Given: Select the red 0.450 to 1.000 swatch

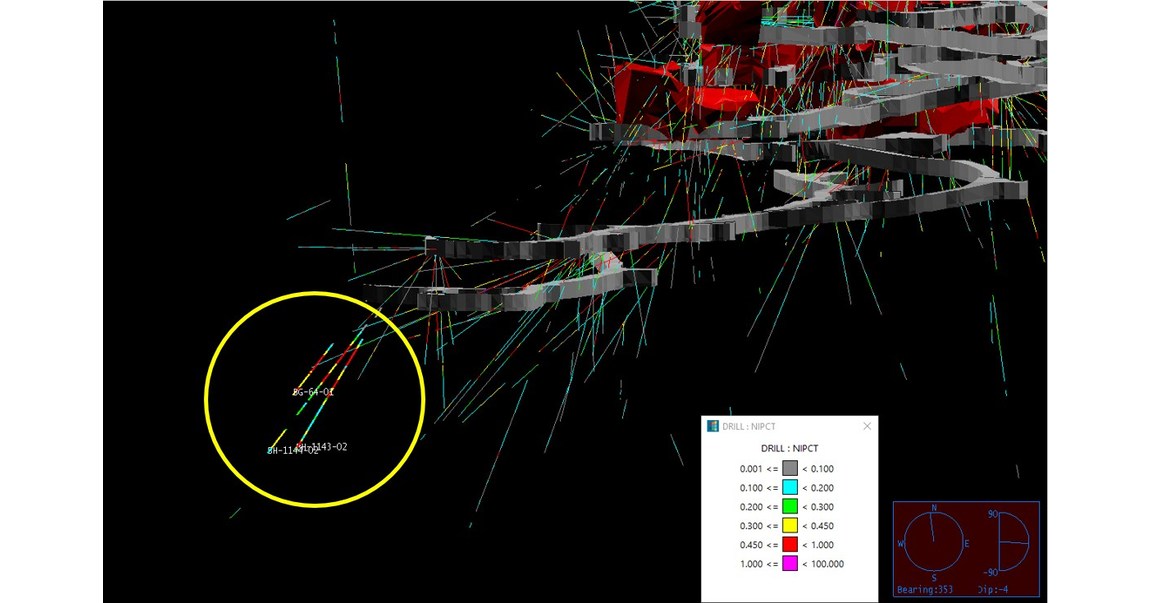Looking at the screenshot, I should (789, 545).
